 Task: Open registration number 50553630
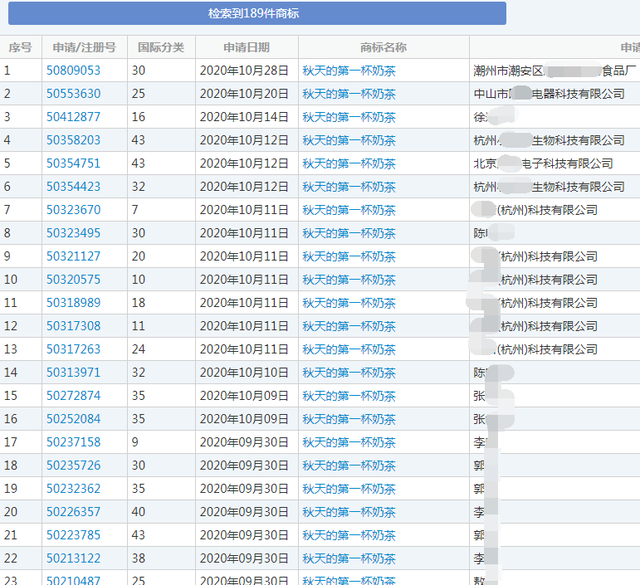(x=73, y=94)
